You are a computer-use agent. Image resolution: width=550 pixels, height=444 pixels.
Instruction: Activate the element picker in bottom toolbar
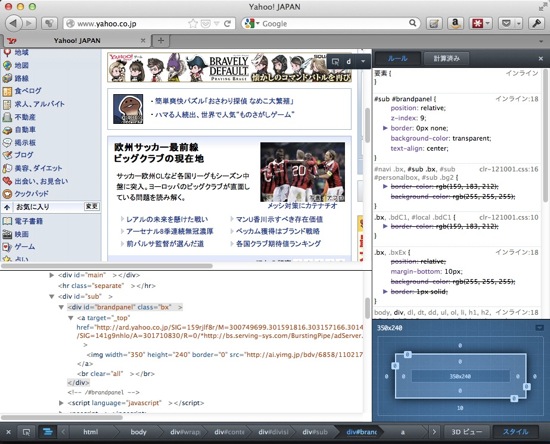point(26,432)
